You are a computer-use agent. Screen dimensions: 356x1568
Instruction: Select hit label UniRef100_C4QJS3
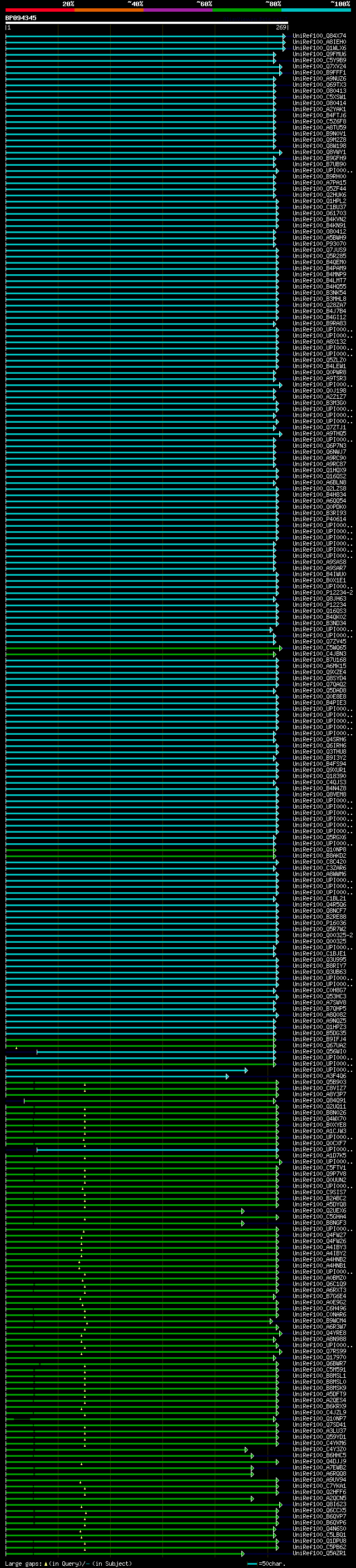coord(319,782)
